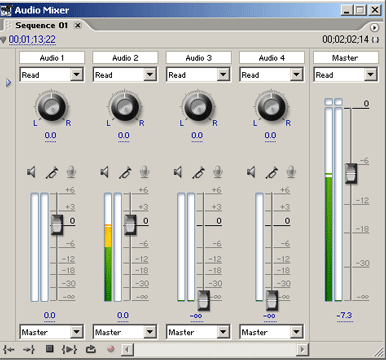The width and height of the screenshot is (386, 360).
Task: Click the Audio 3 volume fader handle
Action: [204, 300]
